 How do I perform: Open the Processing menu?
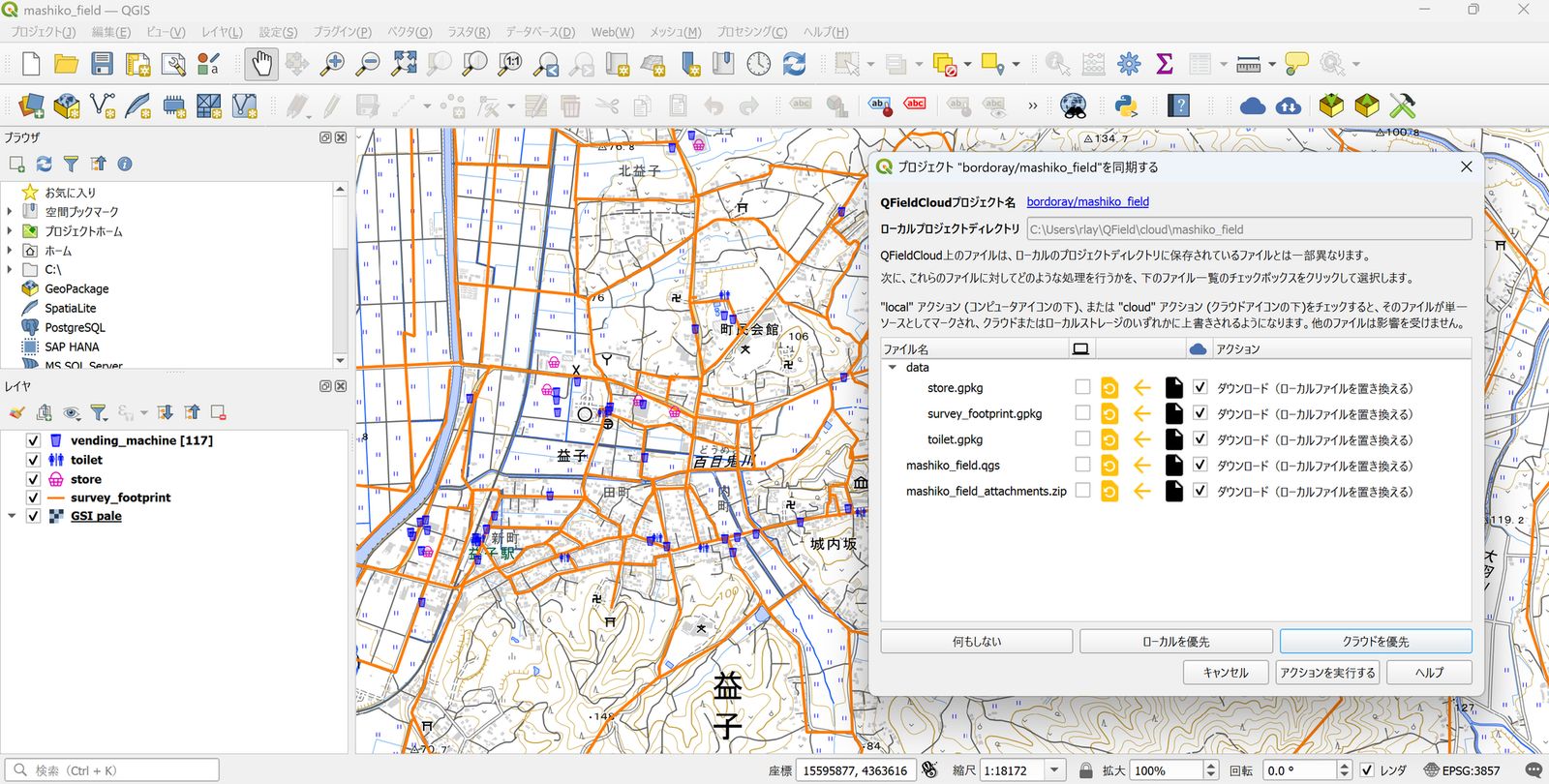(752, 32)
